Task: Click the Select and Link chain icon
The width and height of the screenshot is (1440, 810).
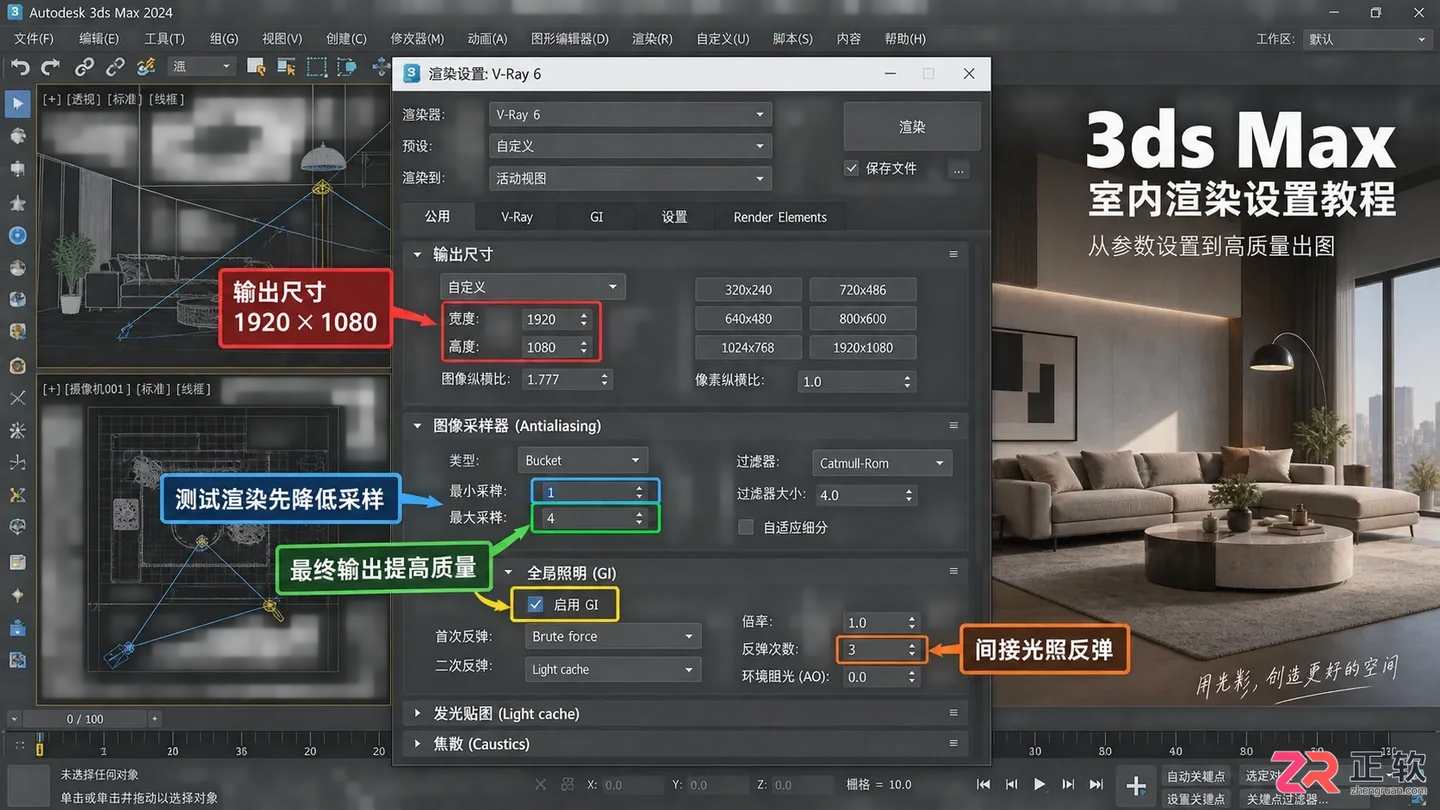Action: [84, 67]
